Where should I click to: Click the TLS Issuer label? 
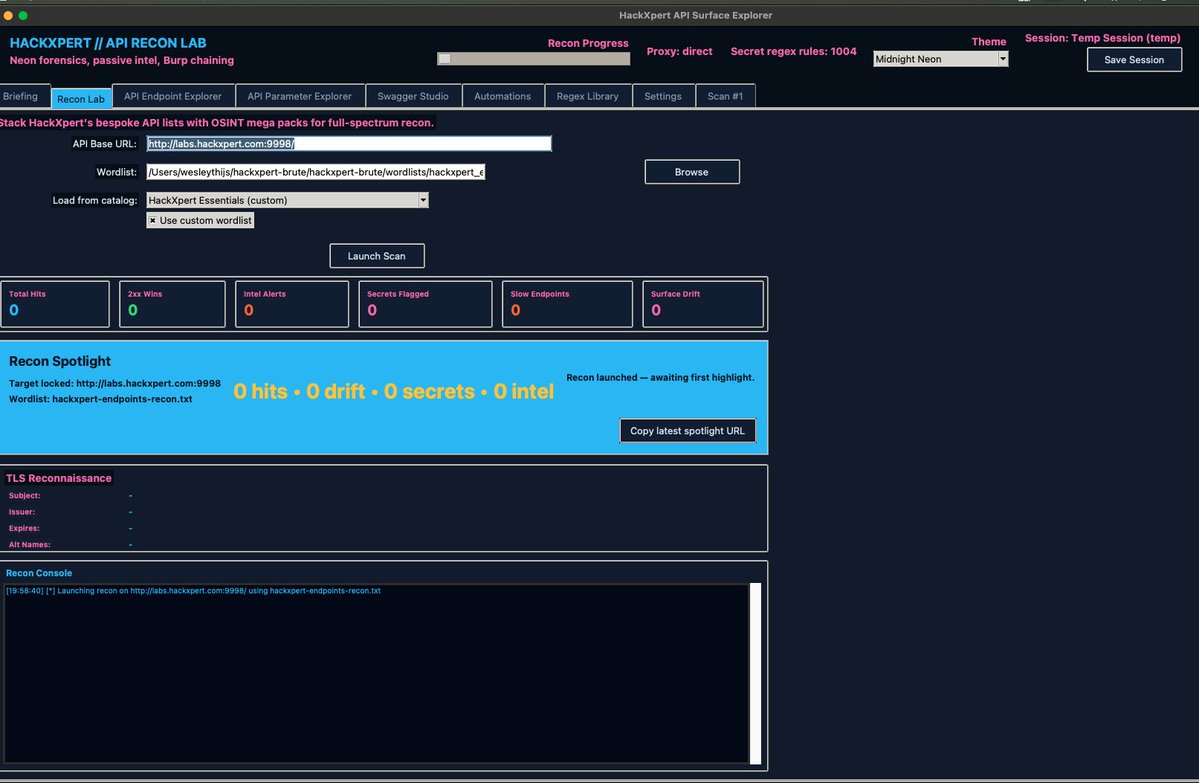[x=21, y=512]
